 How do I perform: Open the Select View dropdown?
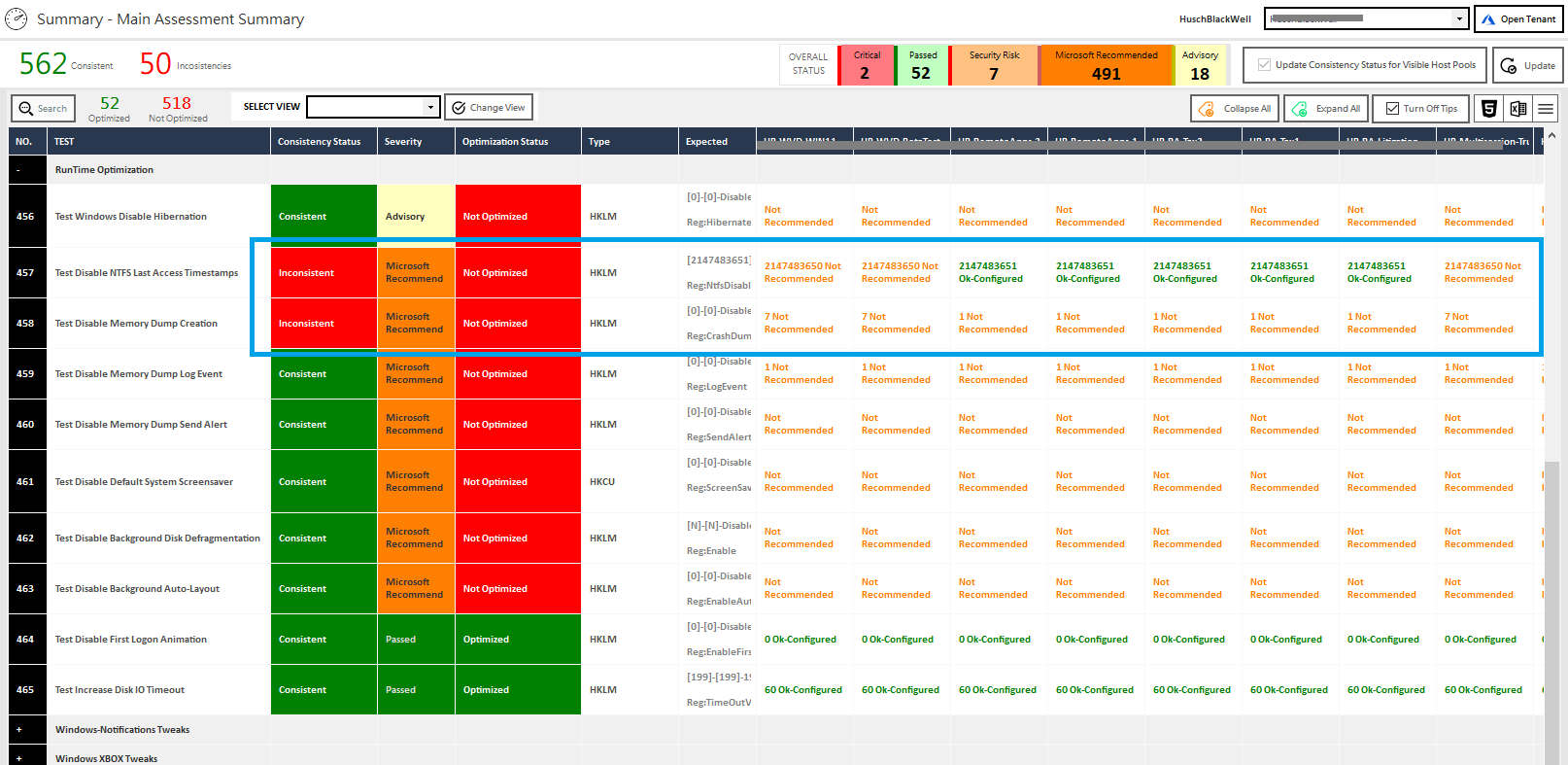coord(430,107)
